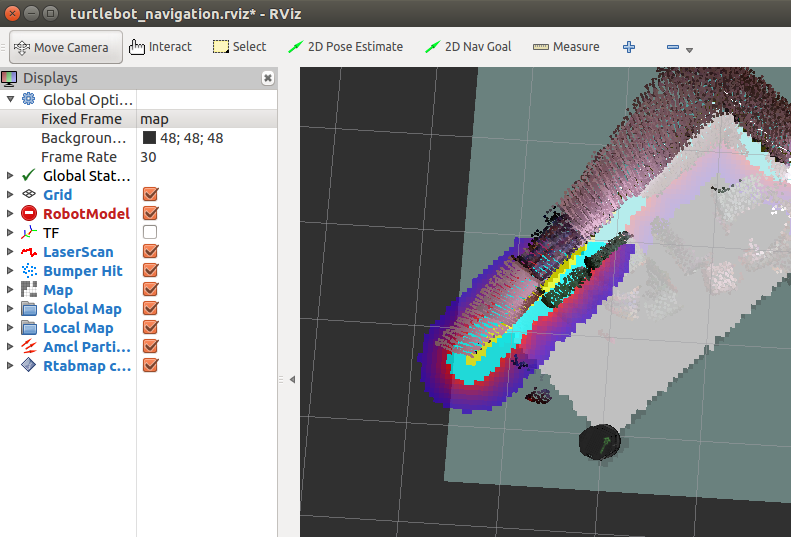Select the Bumper Hit display entry
Image resolution: width=791 pixels, height=537 pixels.
coord(83,271)
